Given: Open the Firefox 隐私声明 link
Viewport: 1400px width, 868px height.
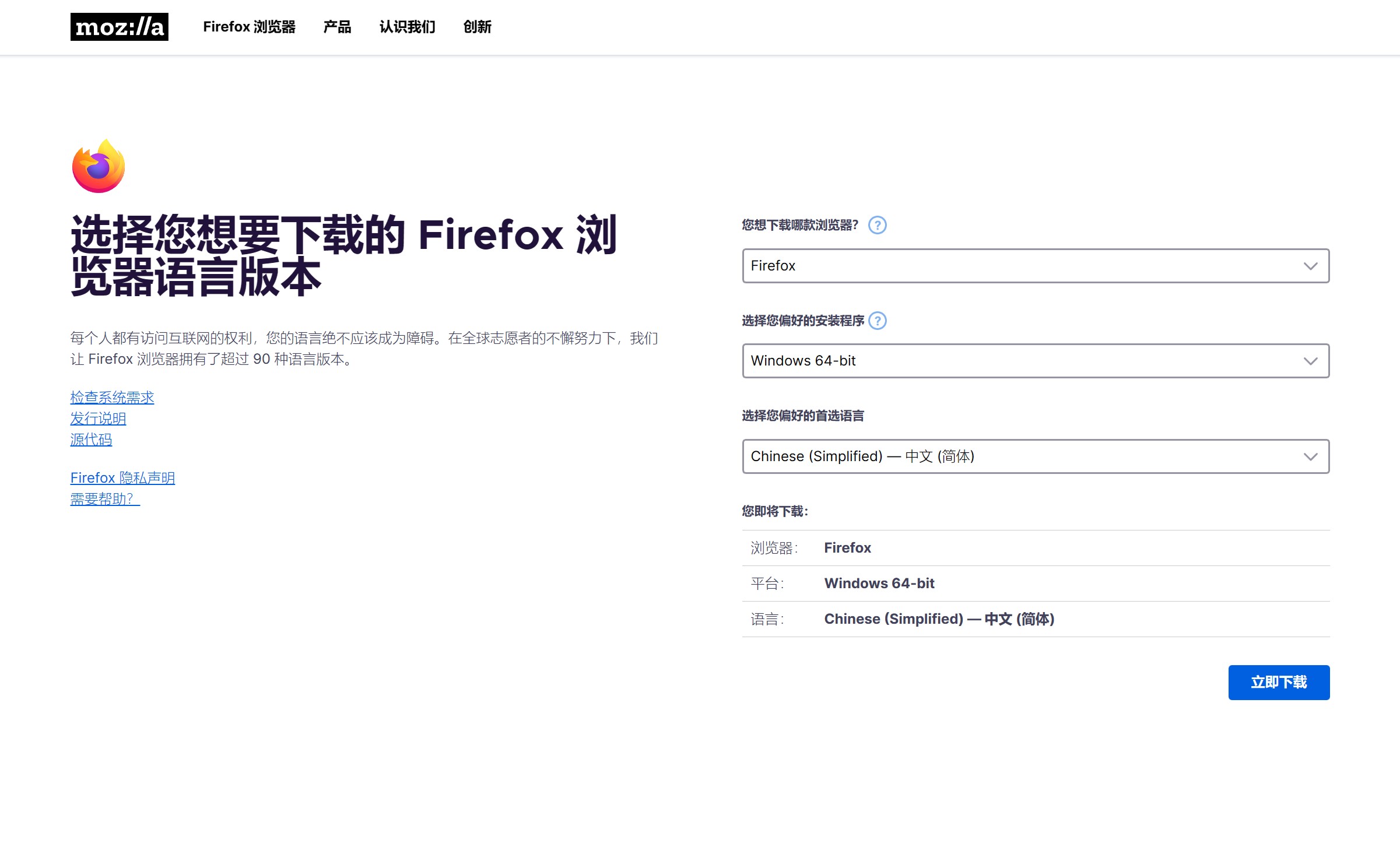Looking at the screenshot, I should tap(122, 478).
